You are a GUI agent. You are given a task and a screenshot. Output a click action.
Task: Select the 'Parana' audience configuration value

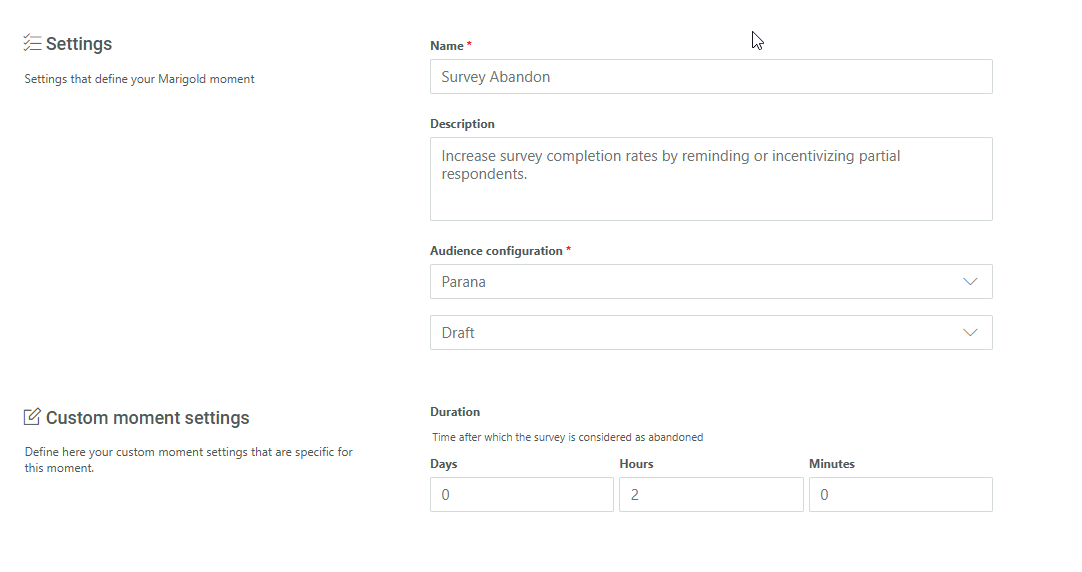click(x=464, y=282)
